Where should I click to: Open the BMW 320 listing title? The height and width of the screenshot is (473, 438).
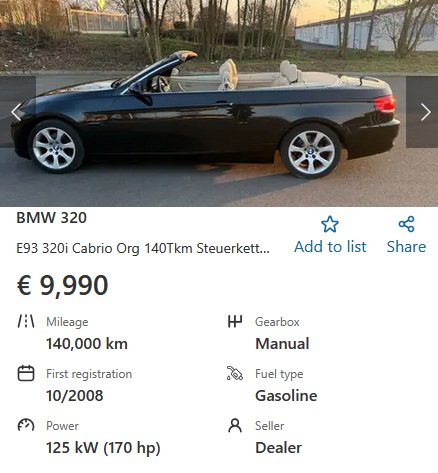(x=51, y=218)
